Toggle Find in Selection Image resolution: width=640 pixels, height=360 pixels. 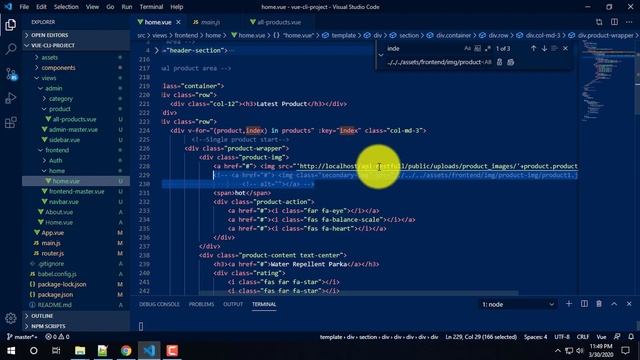click(554, 49)
